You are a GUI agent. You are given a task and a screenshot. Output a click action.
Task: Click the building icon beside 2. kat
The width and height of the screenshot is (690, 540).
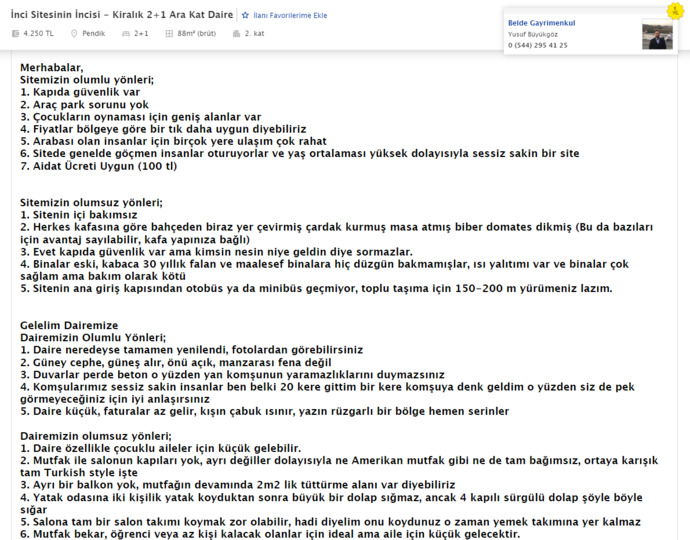coord(236,33)
